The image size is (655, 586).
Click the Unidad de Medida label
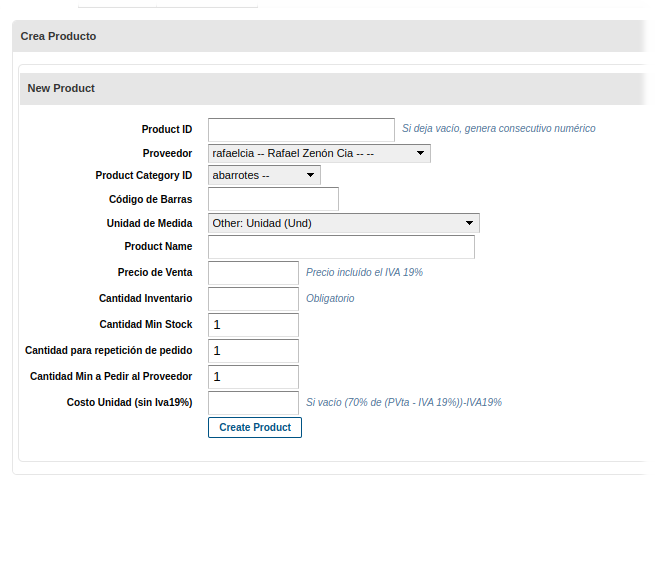point(149,224)
